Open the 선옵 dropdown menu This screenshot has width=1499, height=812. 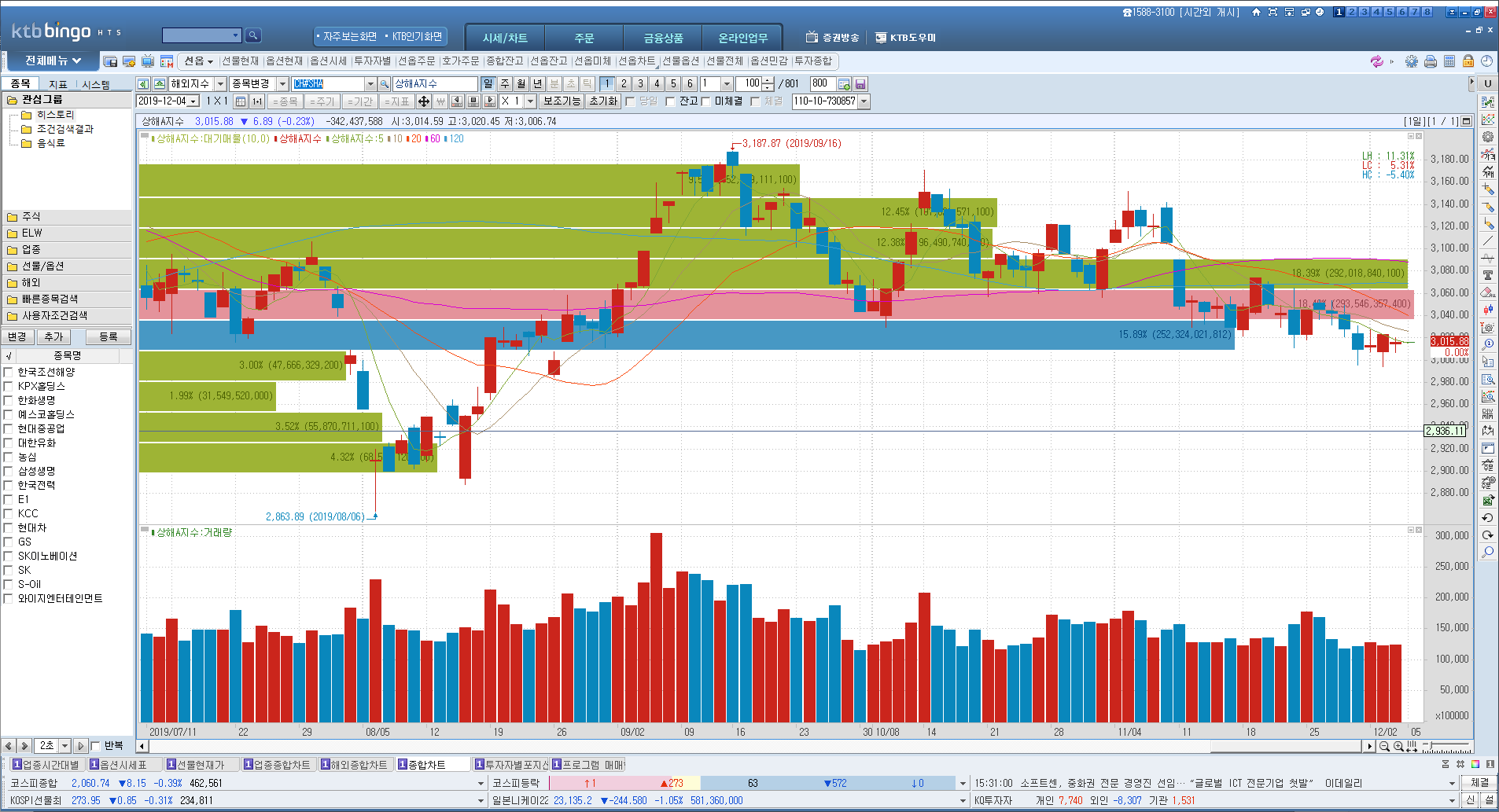pyautogui.click(x=198, y=61)
